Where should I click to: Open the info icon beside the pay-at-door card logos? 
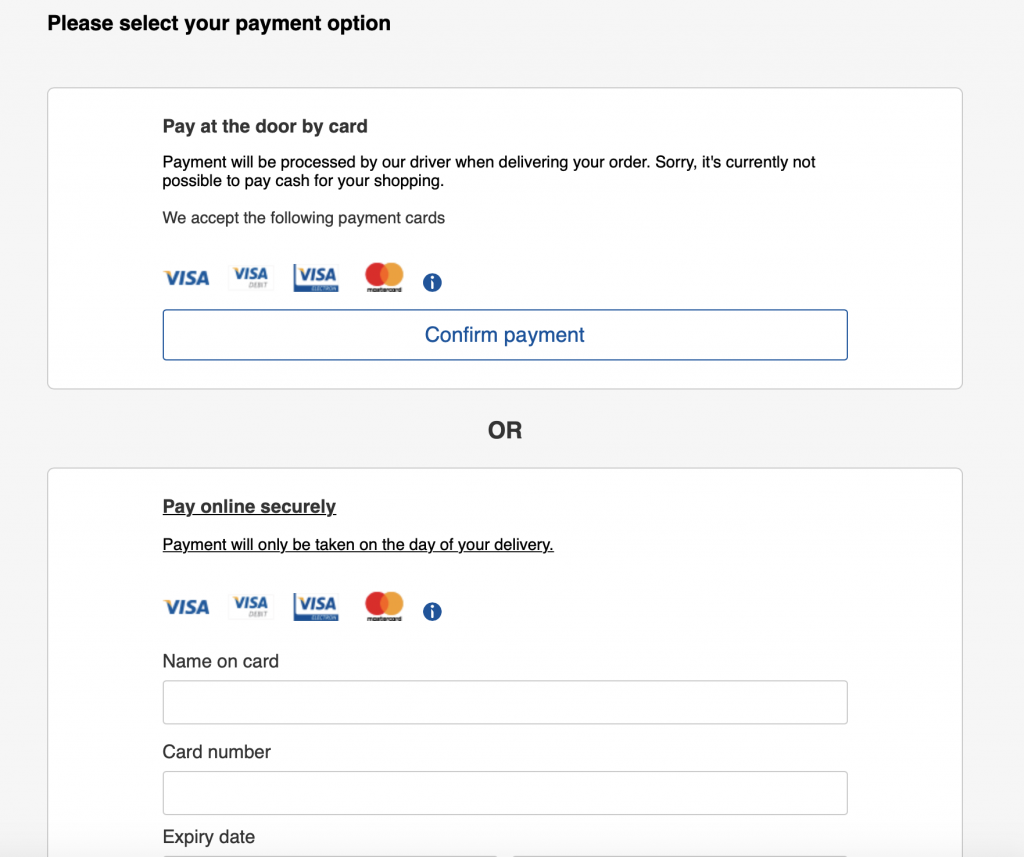[432, 282]
